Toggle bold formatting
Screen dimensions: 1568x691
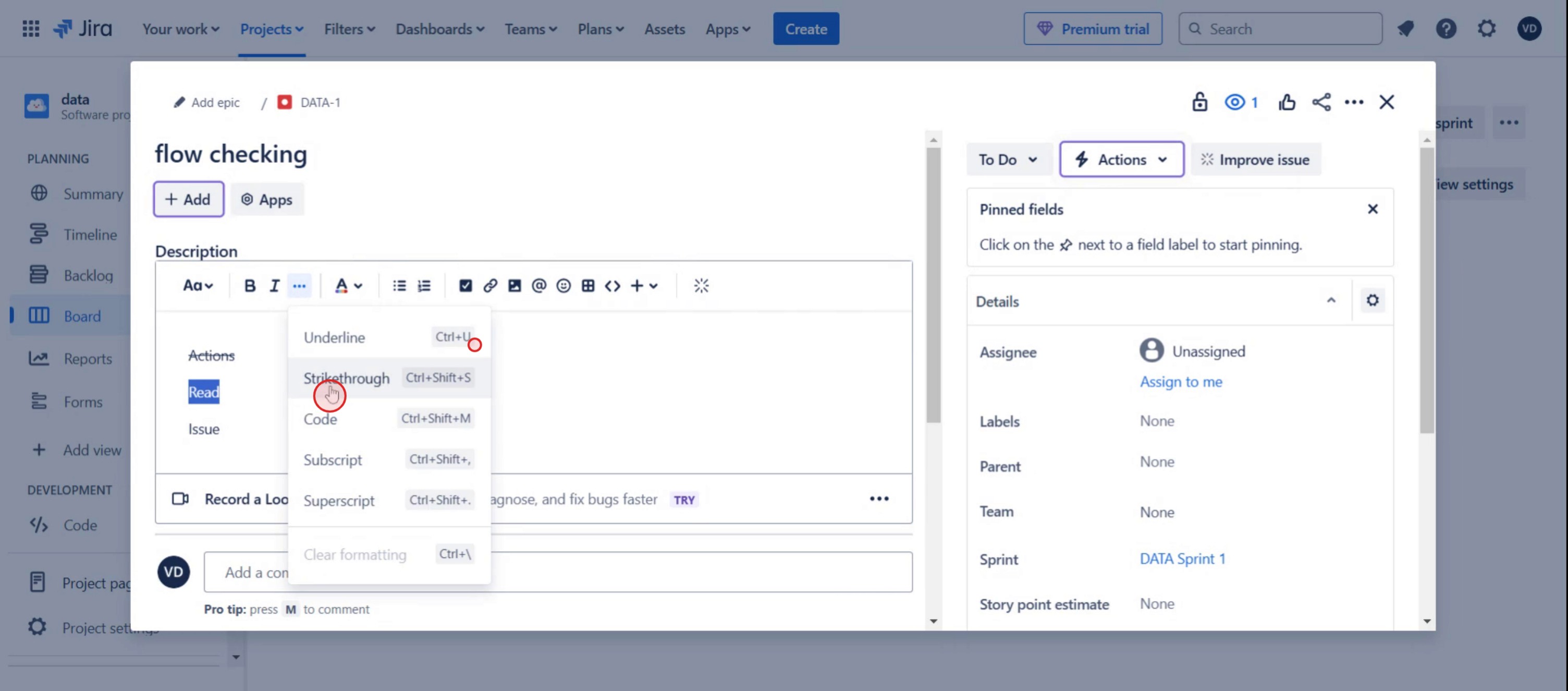[x=250, y=286]
